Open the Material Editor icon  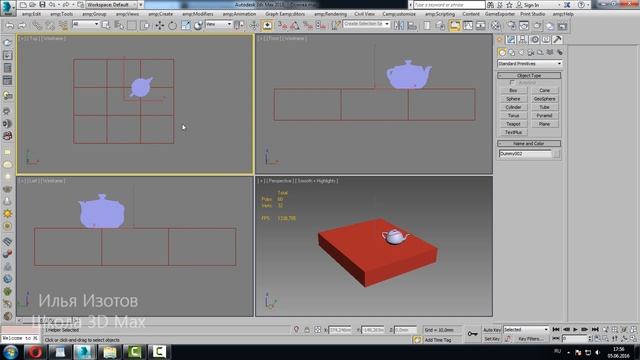(496, 26)
